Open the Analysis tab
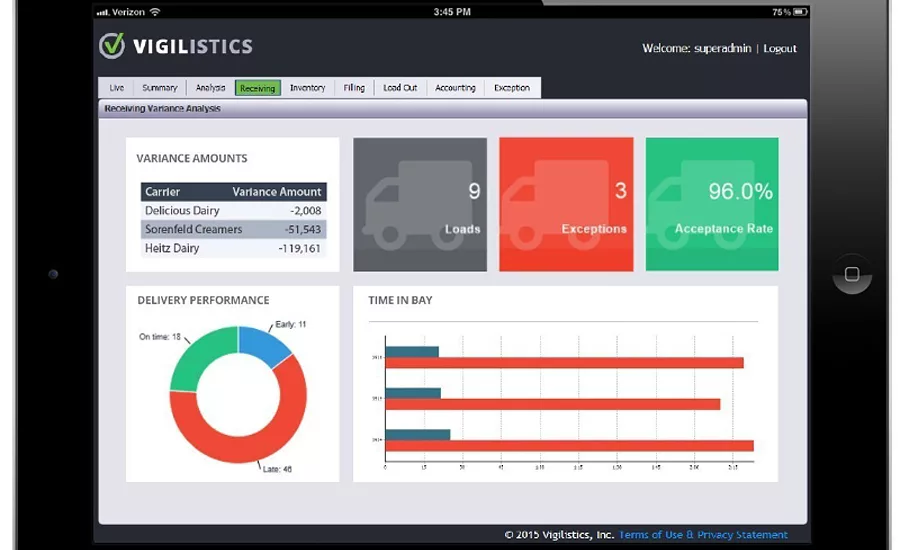Screen dimensions: 900x550 (210, 88)
